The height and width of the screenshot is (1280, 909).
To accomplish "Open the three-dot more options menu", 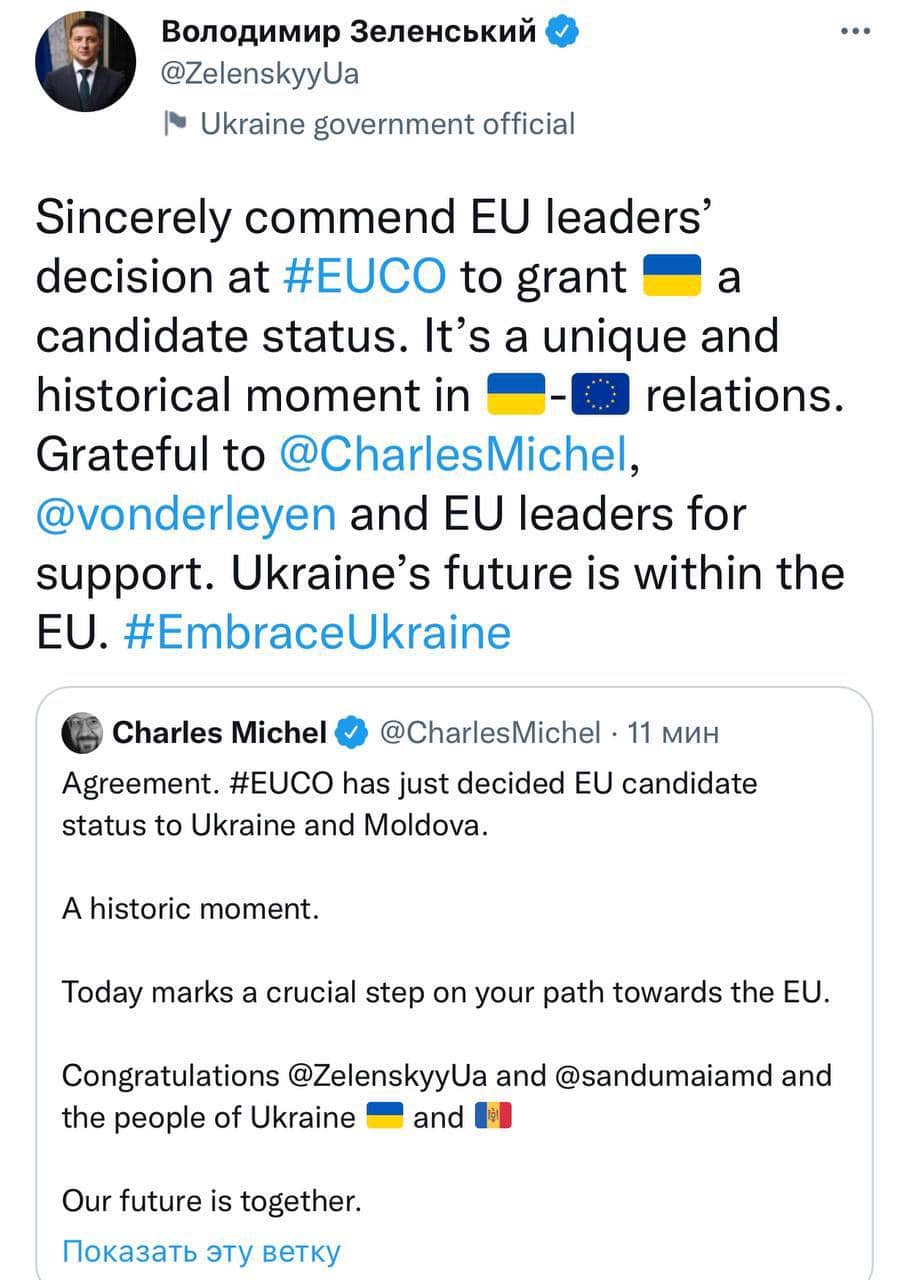I will pyautogui.click(x=856, y=31).
